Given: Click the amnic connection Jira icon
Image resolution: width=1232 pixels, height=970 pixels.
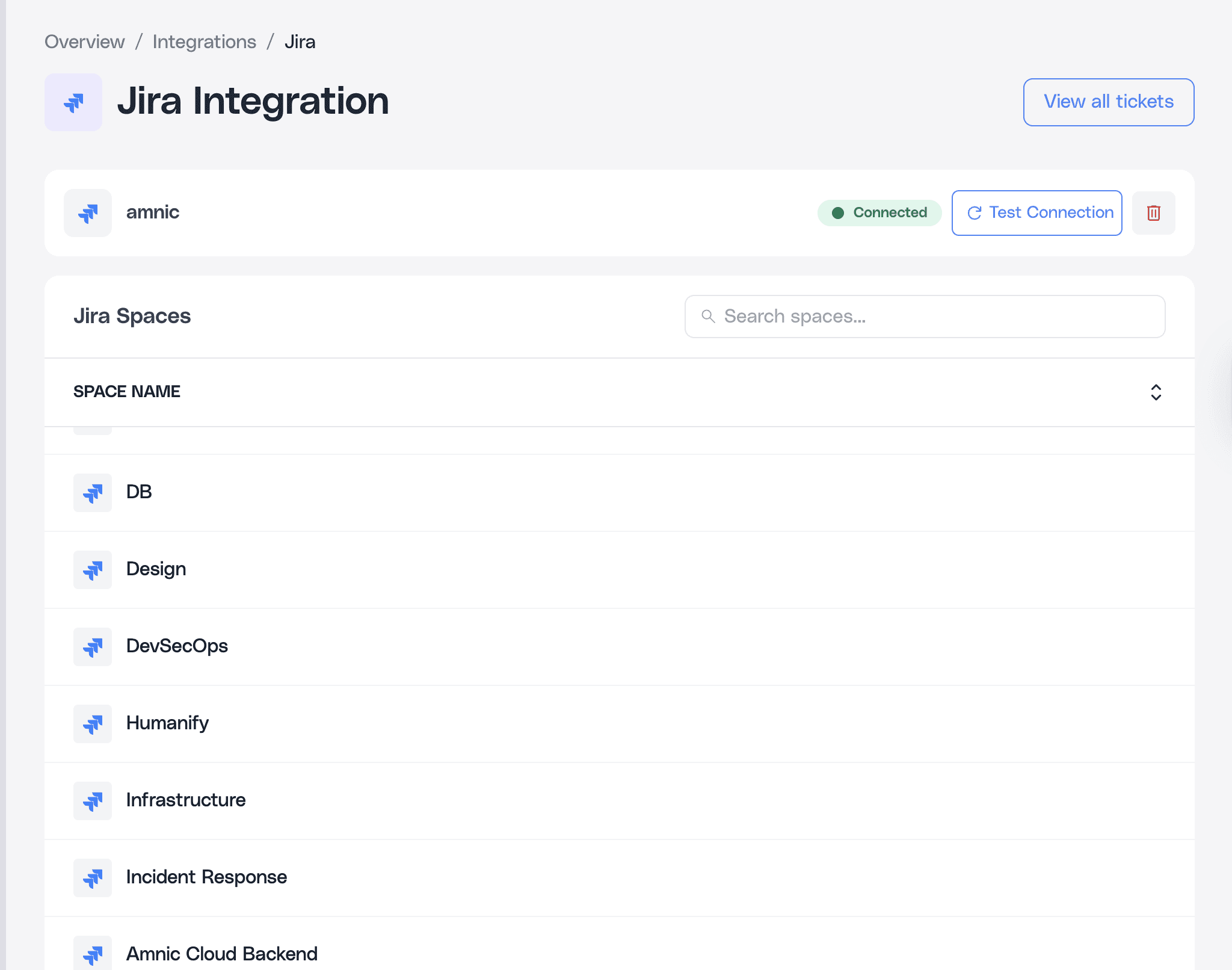Looking at the screenshot, I should click(88, 213).
